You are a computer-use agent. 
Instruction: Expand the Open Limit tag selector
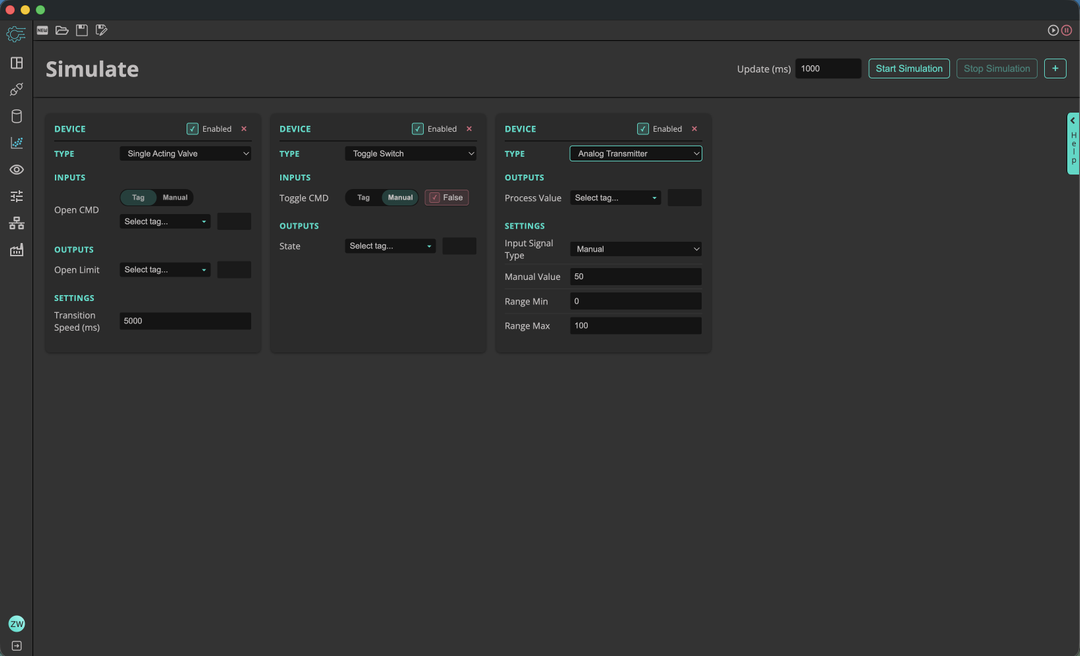tap(165, 270)
